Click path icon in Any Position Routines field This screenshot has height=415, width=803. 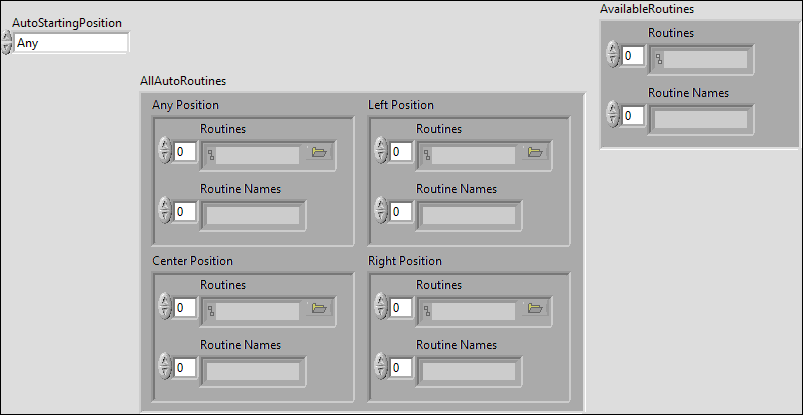(x=211, y=155)
